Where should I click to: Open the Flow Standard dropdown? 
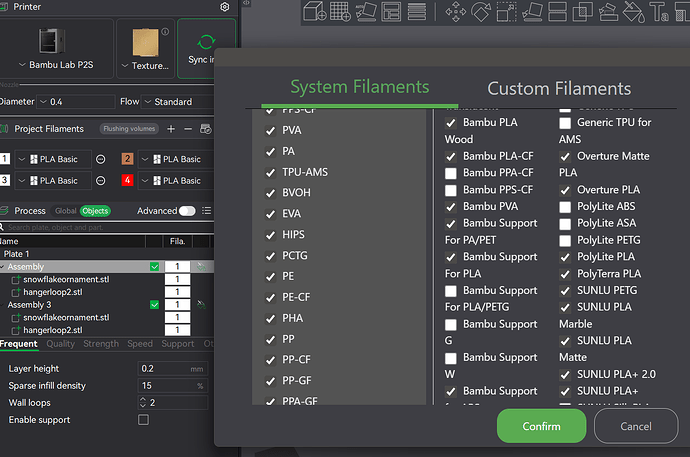(x=178, y=102)
